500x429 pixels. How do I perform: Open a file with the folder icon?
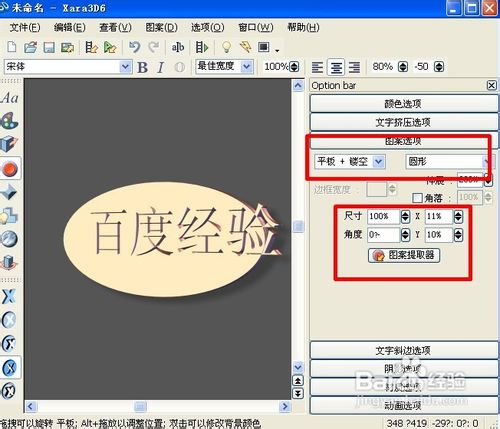[x=30, y=47]
